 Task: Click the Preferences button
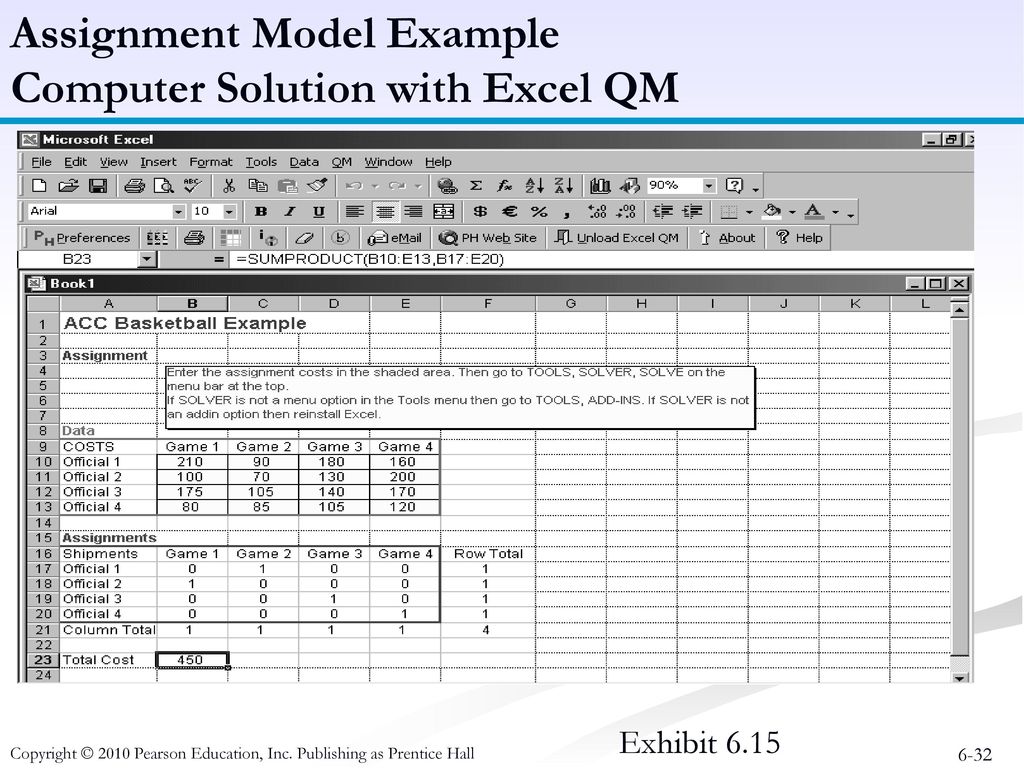[x=82, y=238]
